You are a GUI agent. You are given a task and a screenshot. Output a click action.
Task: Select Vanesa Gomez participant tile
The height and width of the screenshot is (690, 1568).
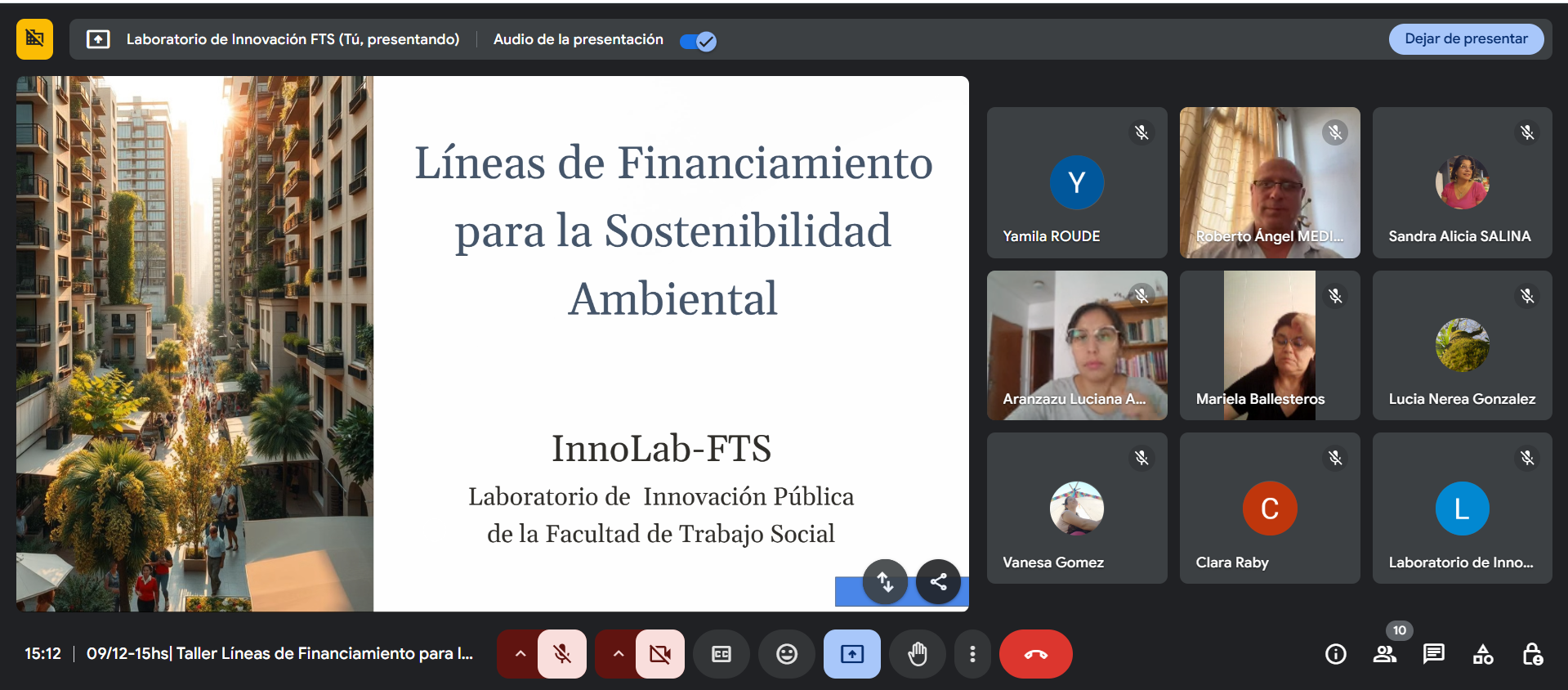1077,508
